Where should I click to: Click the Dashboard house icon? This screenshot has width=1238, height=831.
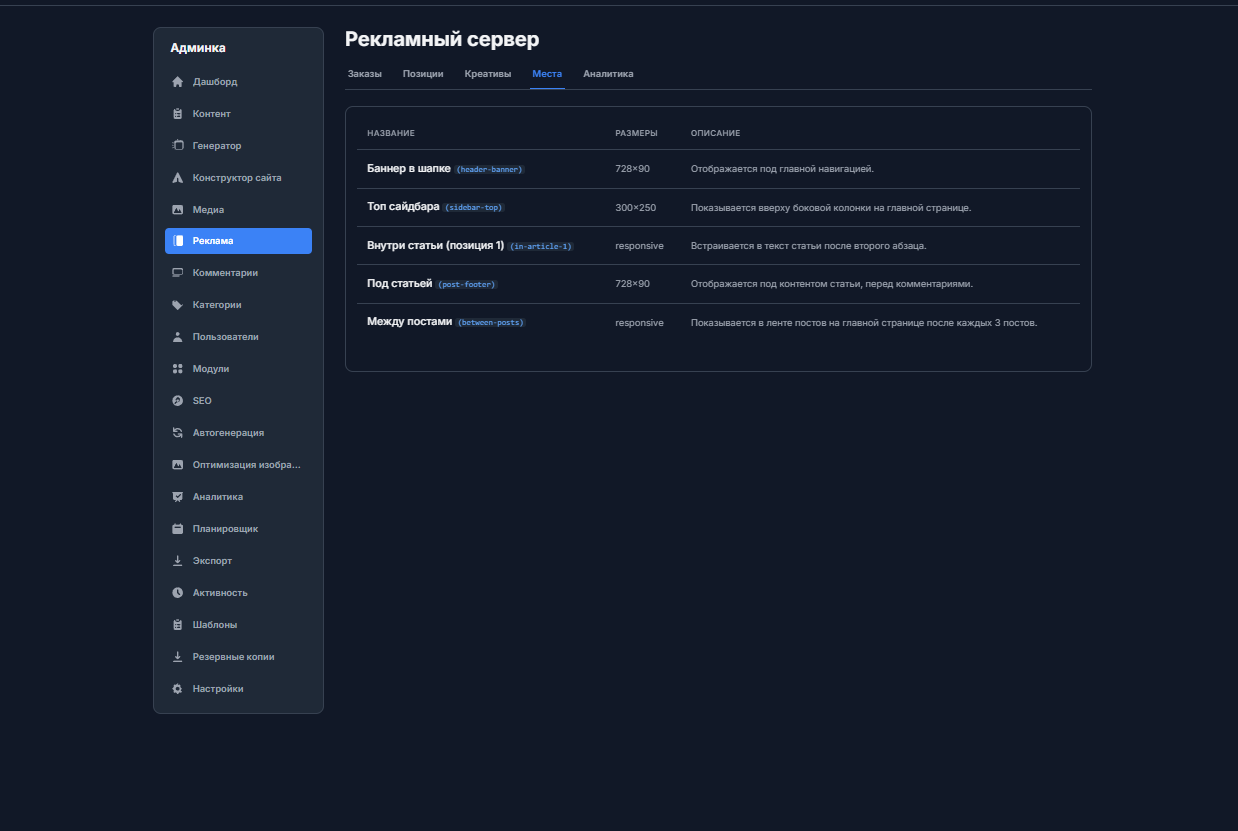[x=178, y=82]
